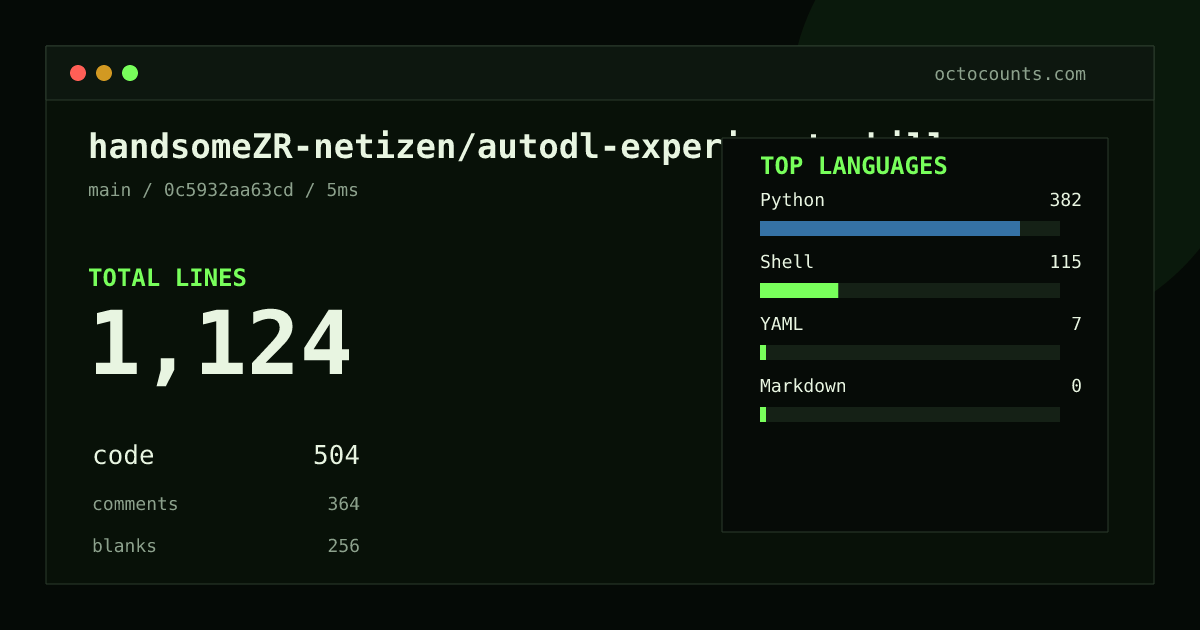The image size is (1200, 630).
Task: Select the total count 1,124
Action: (x=221, y=344)
